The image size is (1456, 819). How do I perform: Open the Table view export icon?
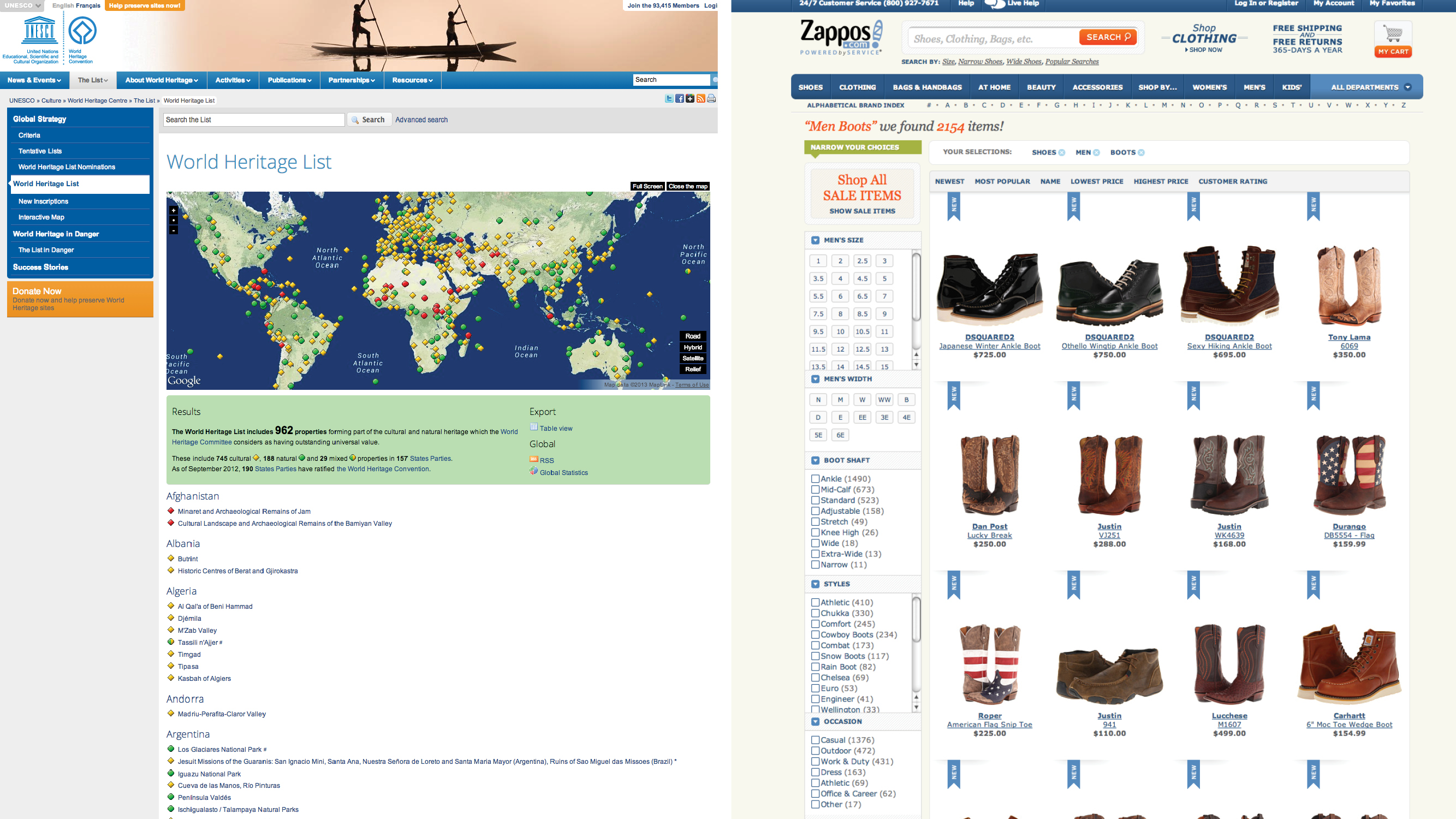coord(533,428)
